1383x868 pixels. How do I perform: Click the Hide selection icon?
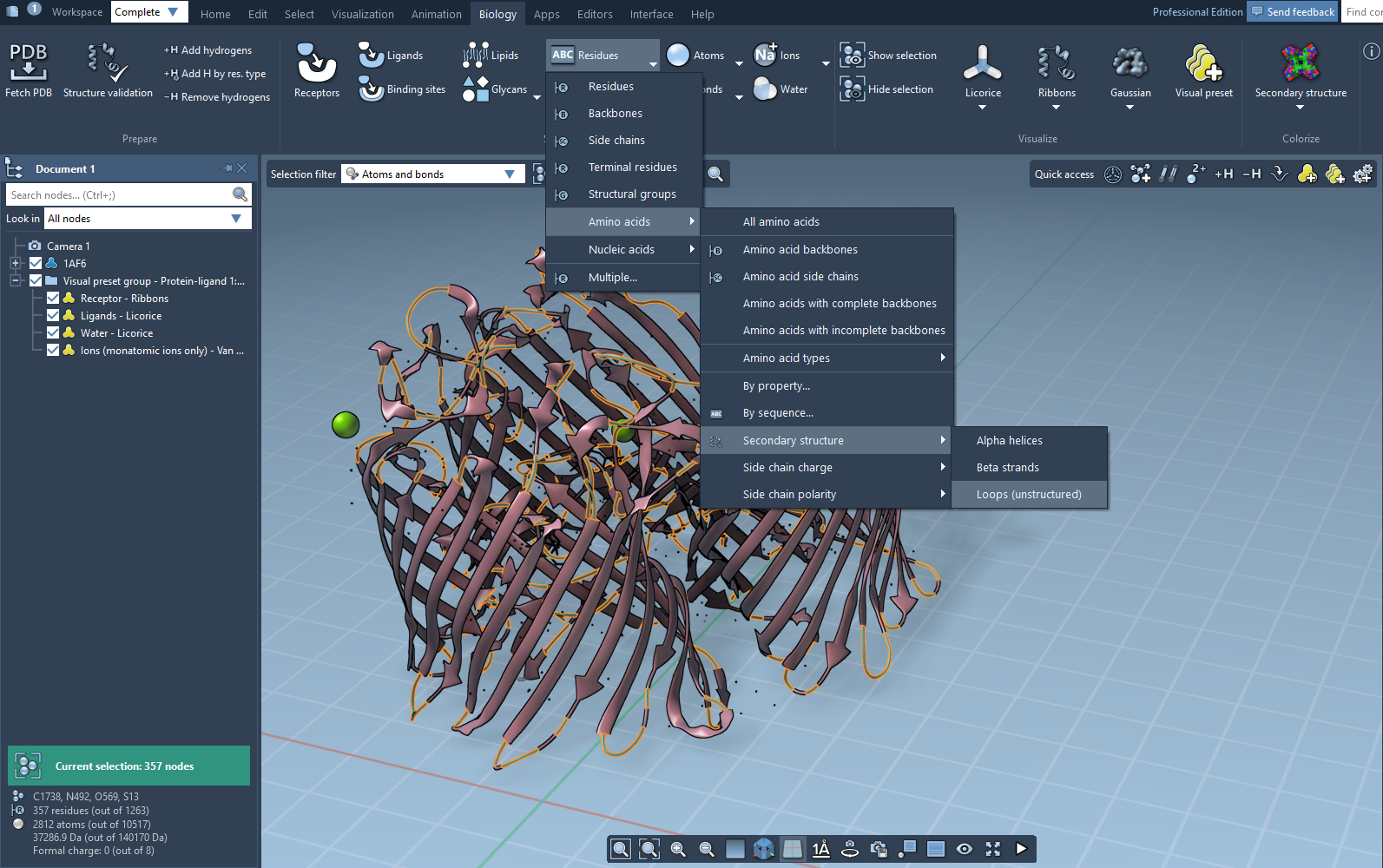853,89
